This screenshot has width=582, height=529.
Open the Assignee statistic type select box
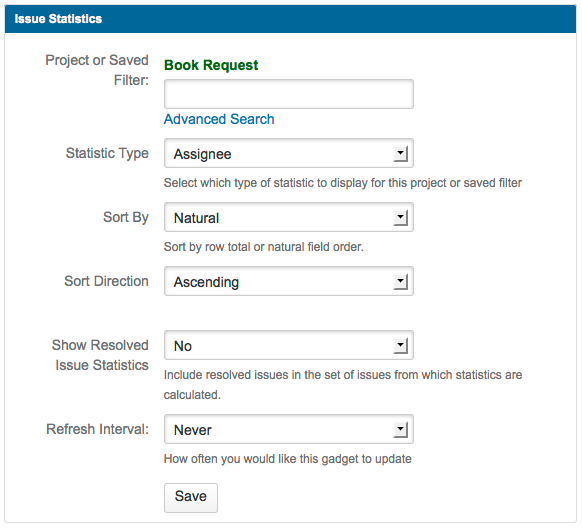point(289,153)
